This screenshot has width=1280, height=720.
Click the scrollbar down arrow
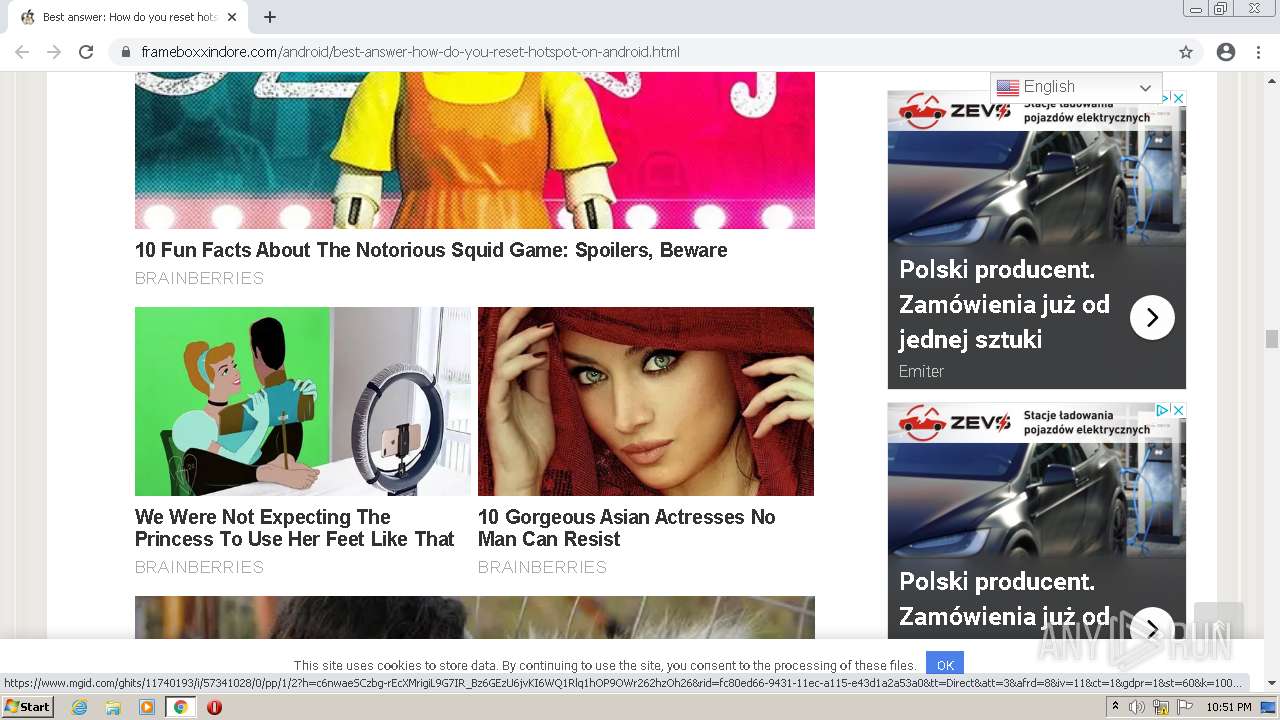click(x=1272, y=683)
